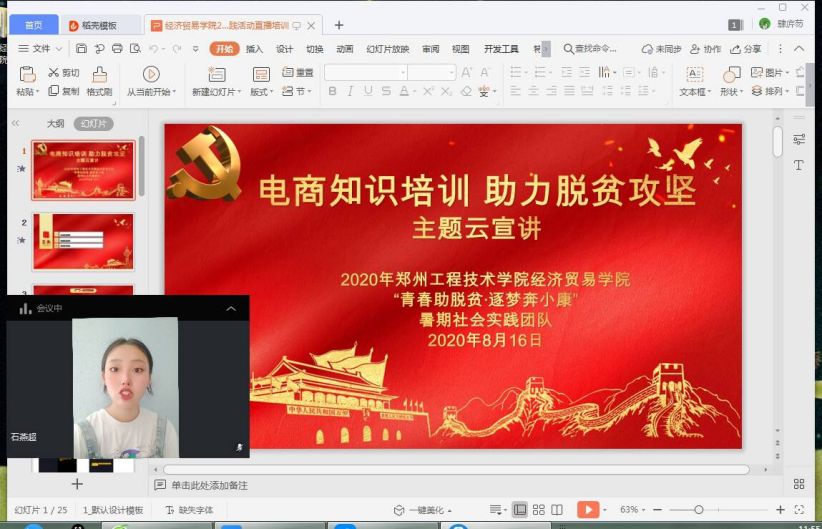Open the 动画 Animation ribbon tab

tap(344, 49)
